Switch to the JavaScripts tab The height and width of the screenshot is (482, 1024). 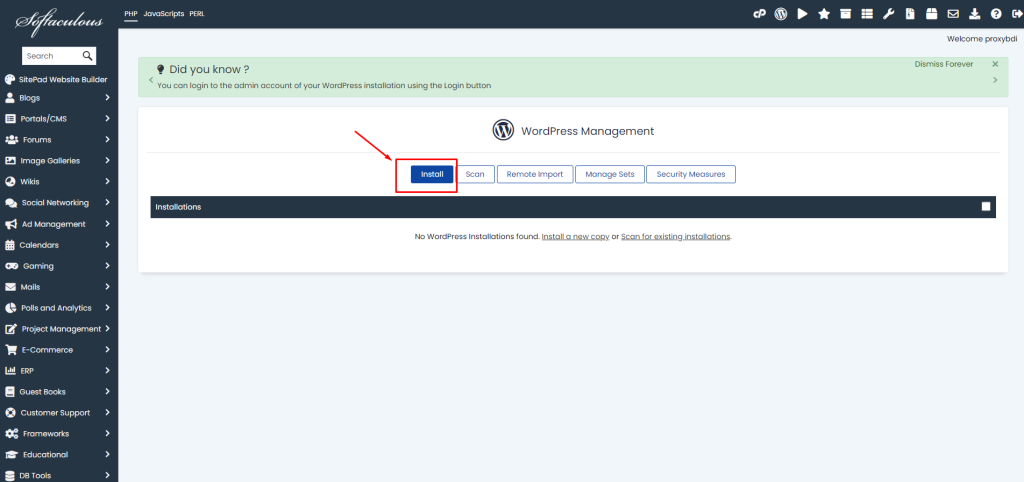[163, 14]
